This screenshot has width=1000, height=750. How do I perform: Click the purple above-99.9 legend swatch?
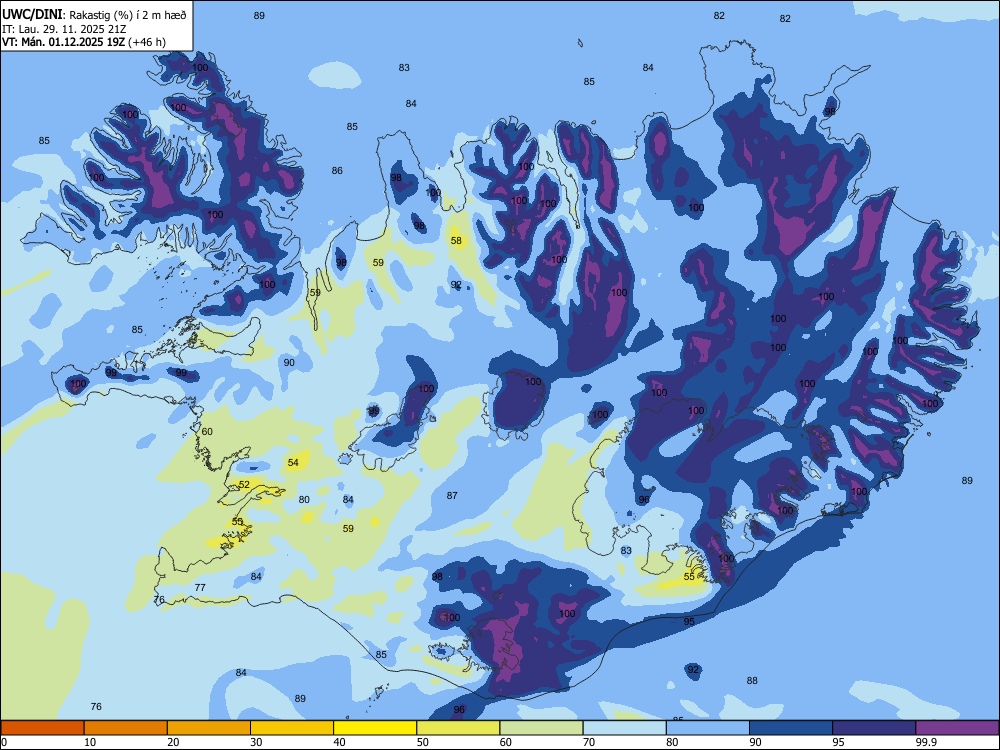pyautogui.click(x=957, y=728)
